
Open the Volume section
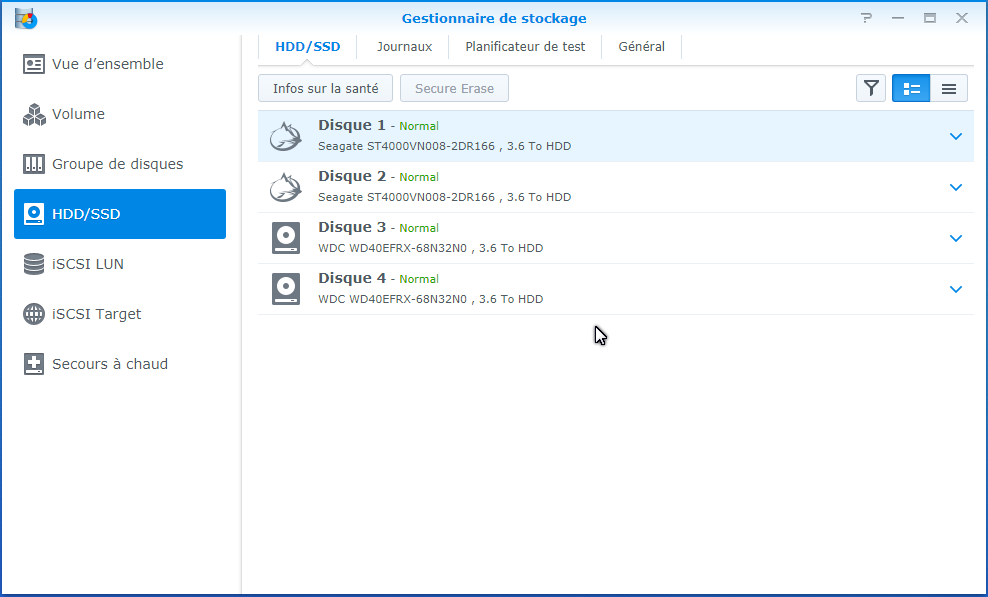[x=120, y=114]
